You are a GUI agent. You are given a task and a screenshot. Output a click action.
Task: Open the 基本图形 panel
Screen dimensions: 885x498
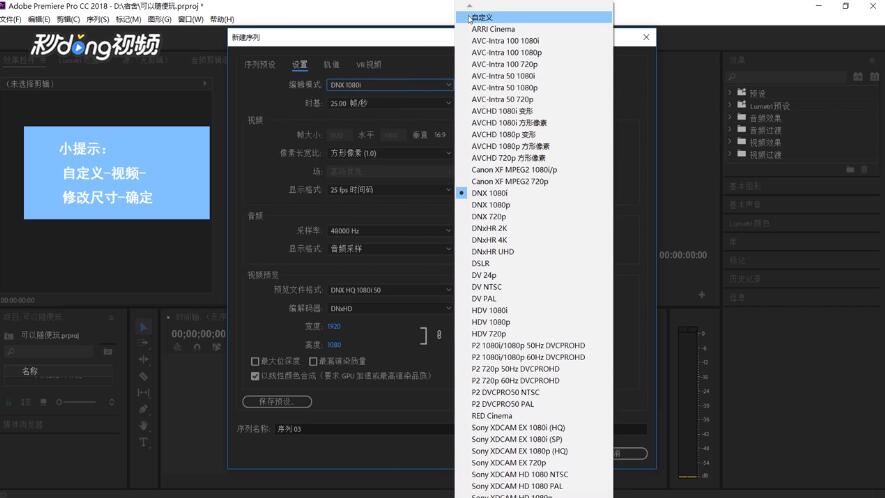click(x=745, y=186)
